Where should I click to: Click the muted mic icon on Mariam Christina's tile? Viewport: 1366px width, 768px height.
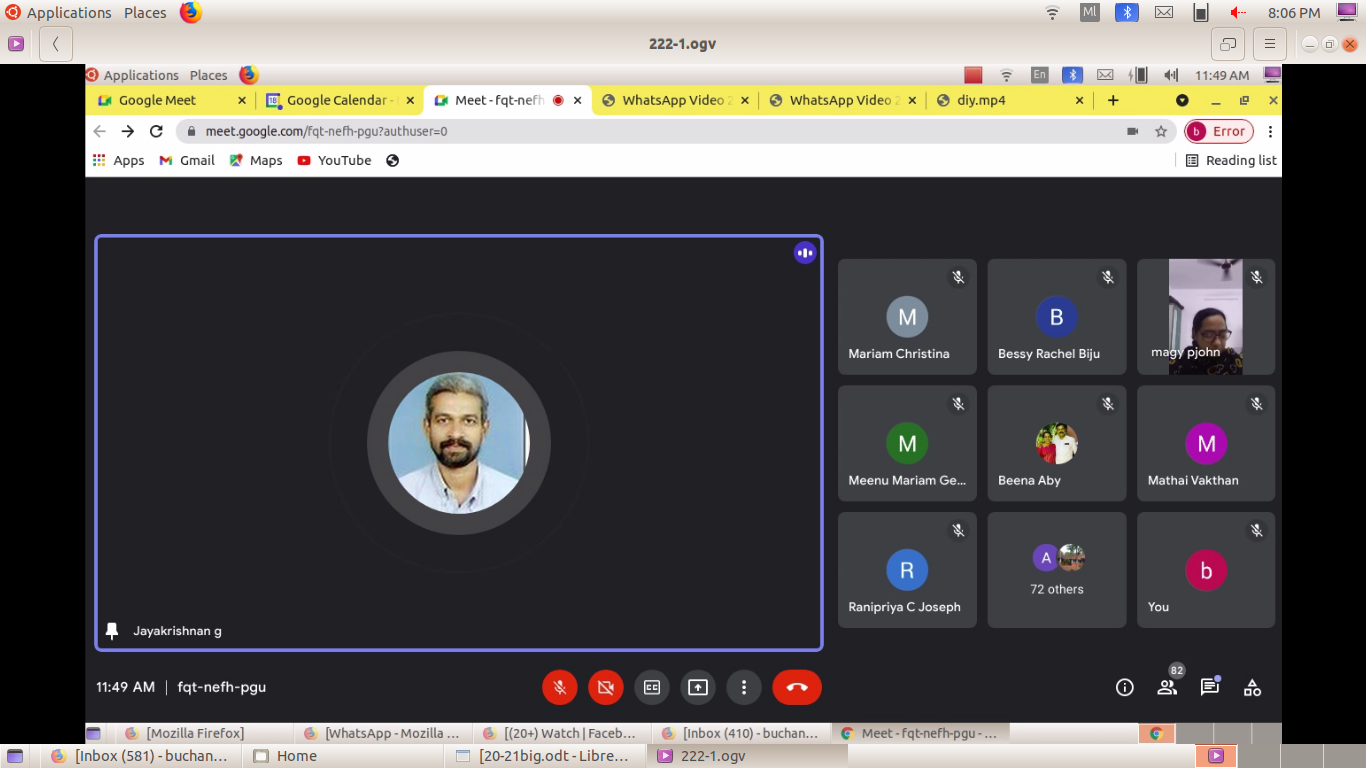point(958,277)
